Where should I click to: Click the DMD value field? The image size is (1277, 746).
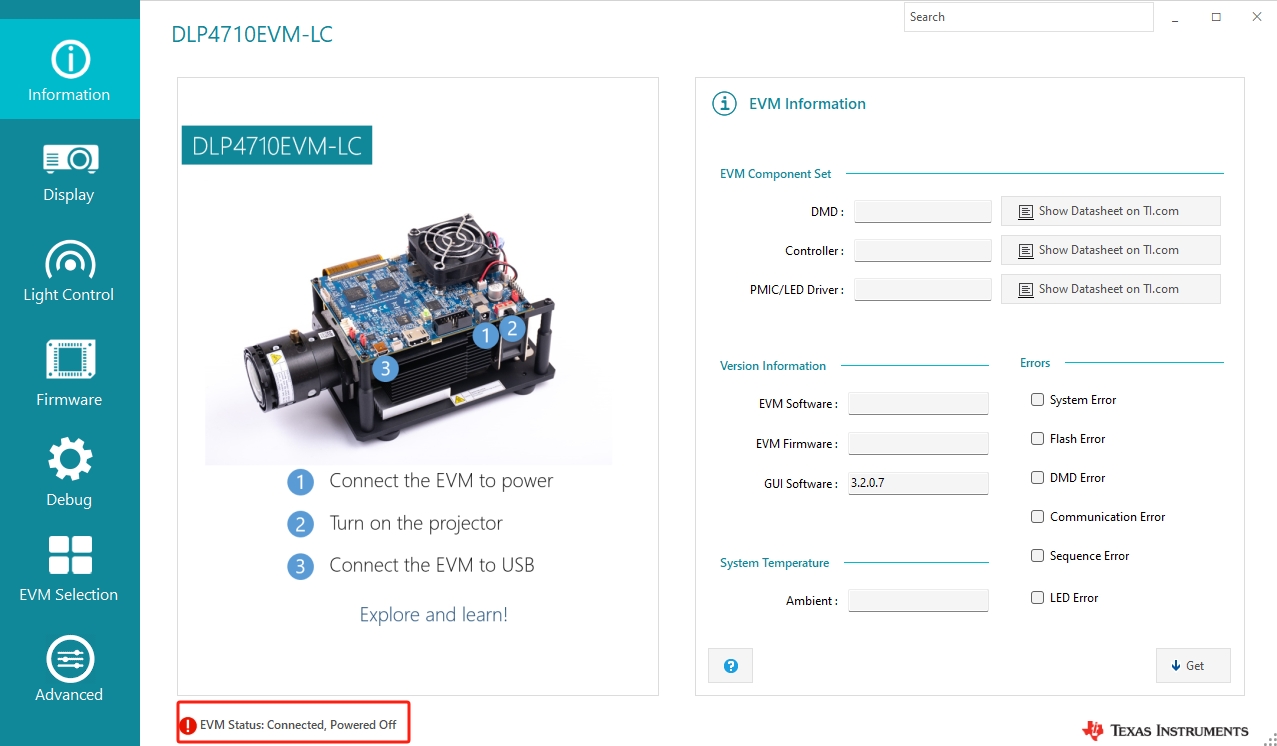(x=923, y=211)
